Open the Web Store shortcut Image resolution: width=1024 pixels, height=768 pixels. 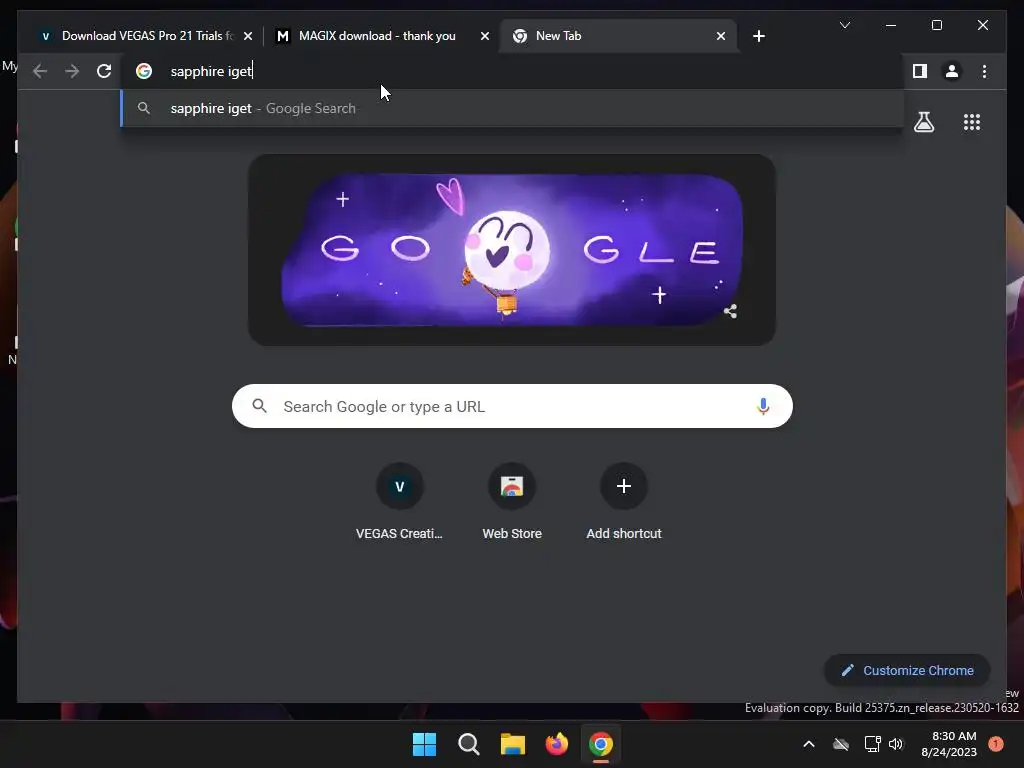[512, 502]
